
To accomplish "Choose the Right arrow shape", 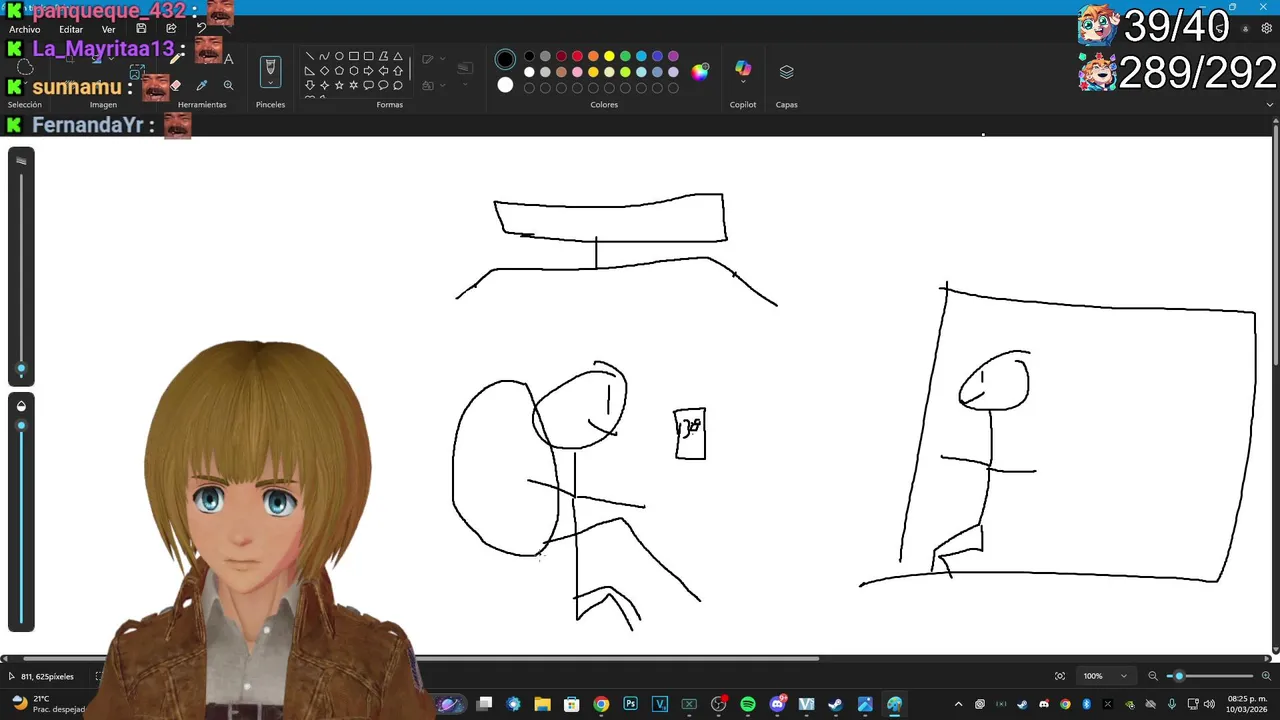I will (369, 71).
